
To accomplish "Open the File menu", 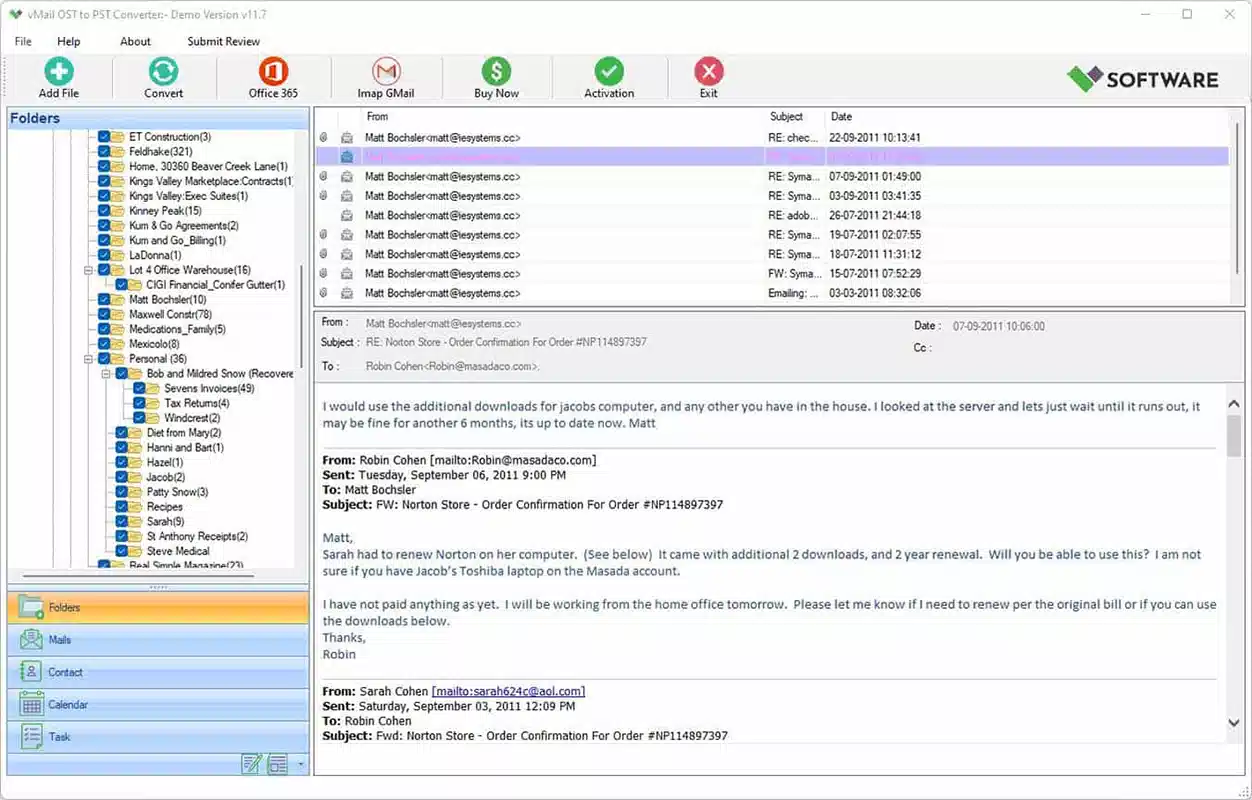I will [x=23, y=42].
